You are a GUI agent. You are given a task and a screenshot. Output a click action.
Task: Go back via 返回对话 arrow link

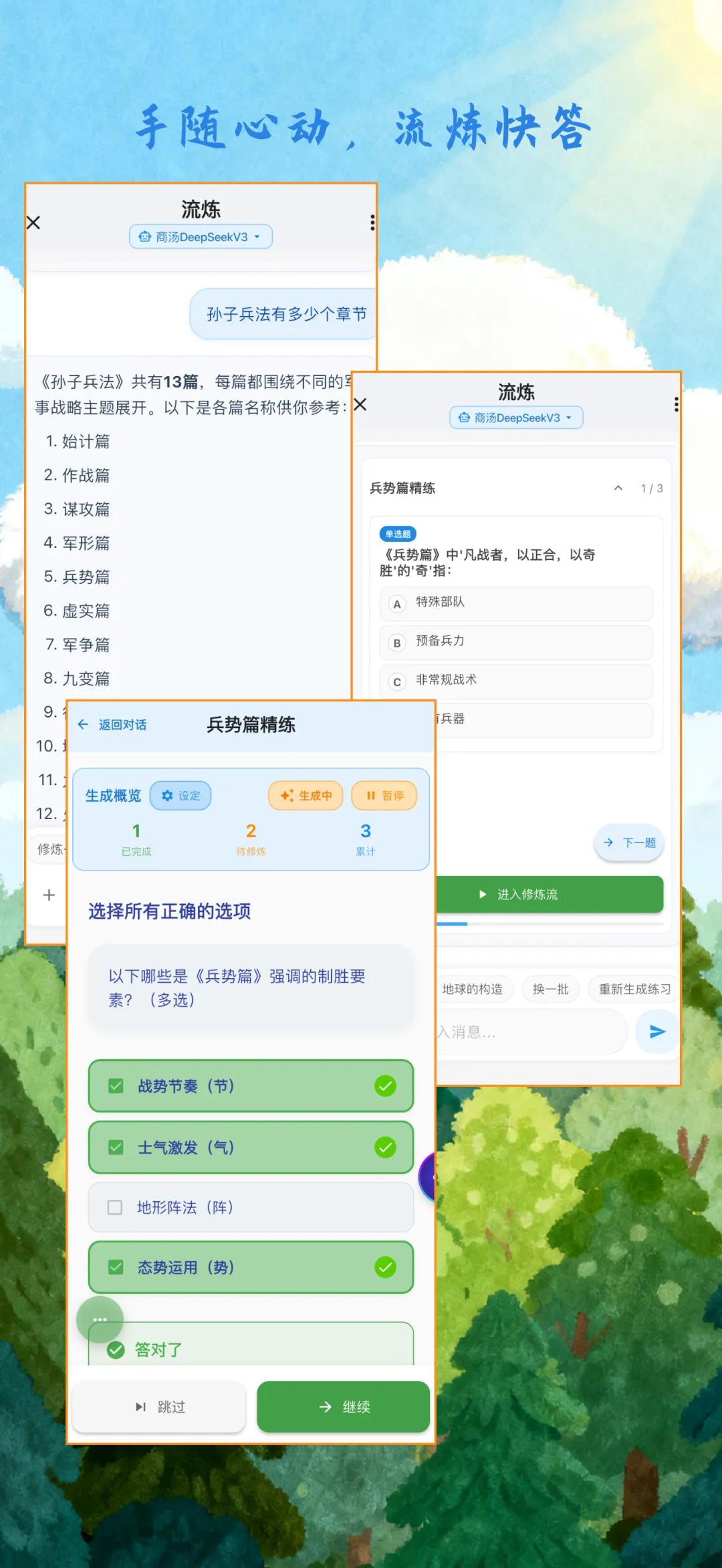[112, 725]
